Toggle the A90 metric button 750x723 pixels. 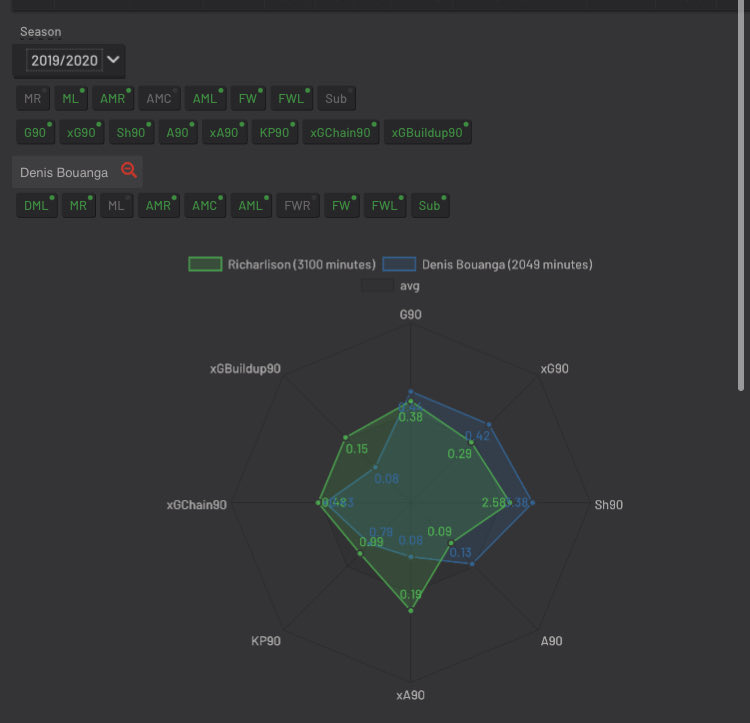coord(178,132)
